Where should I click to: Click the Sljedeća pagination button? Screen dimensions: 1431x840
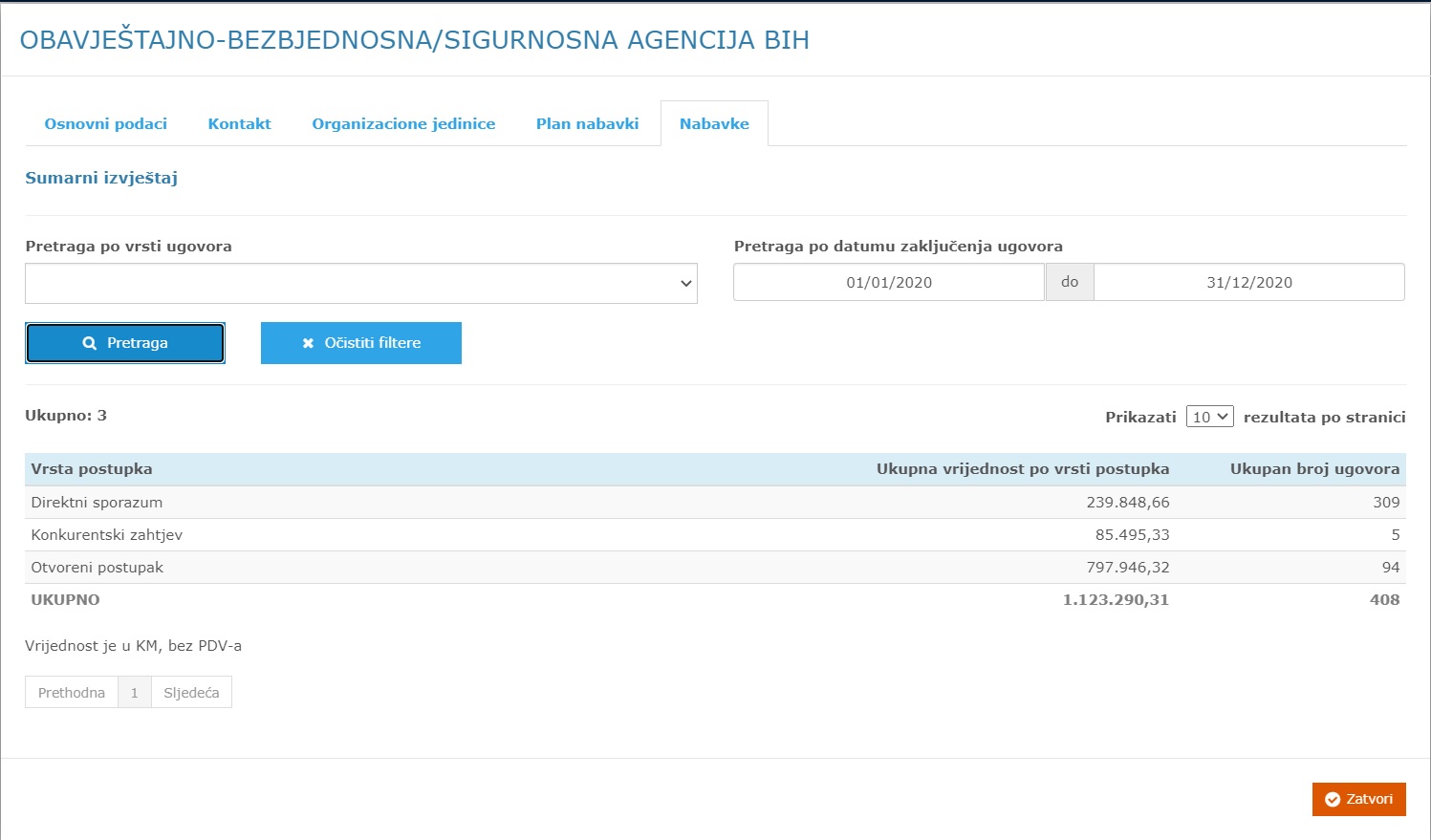[x=191, y=693]
